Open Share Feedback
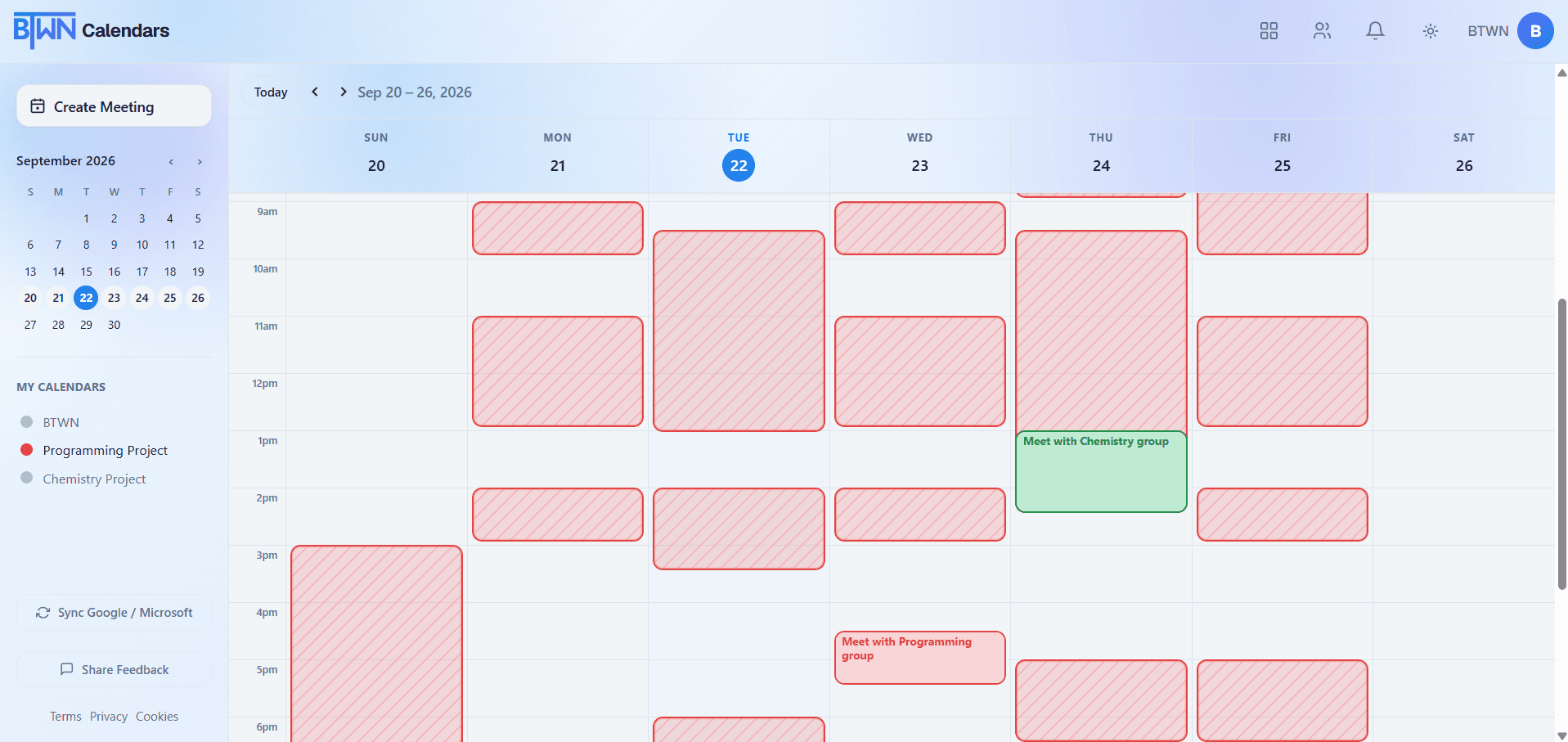Image resolution: width=1568 pixels, height=742 pixels. pyautogui.click(x=114, y=670)
